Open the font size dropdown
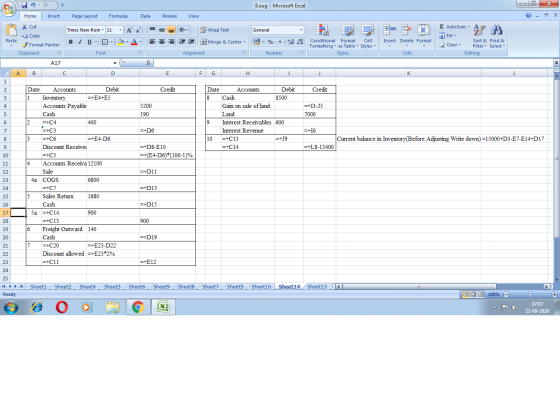This screenshot has width=560, height=417. click(120, 30)
